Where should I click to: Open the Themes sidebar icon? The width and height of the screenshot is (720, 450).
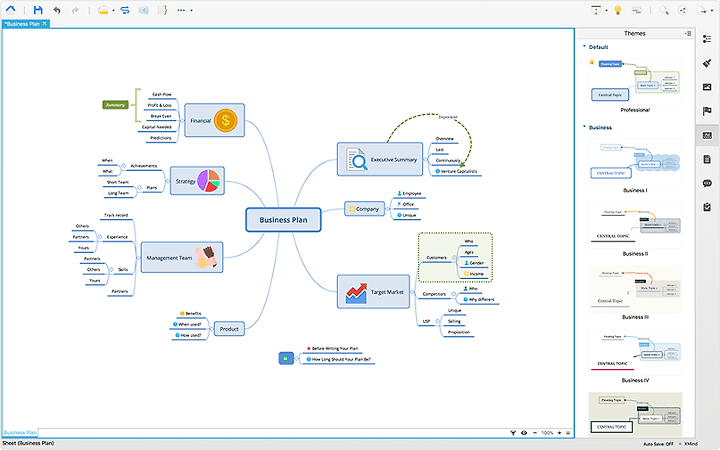click(x=707, y=135)
